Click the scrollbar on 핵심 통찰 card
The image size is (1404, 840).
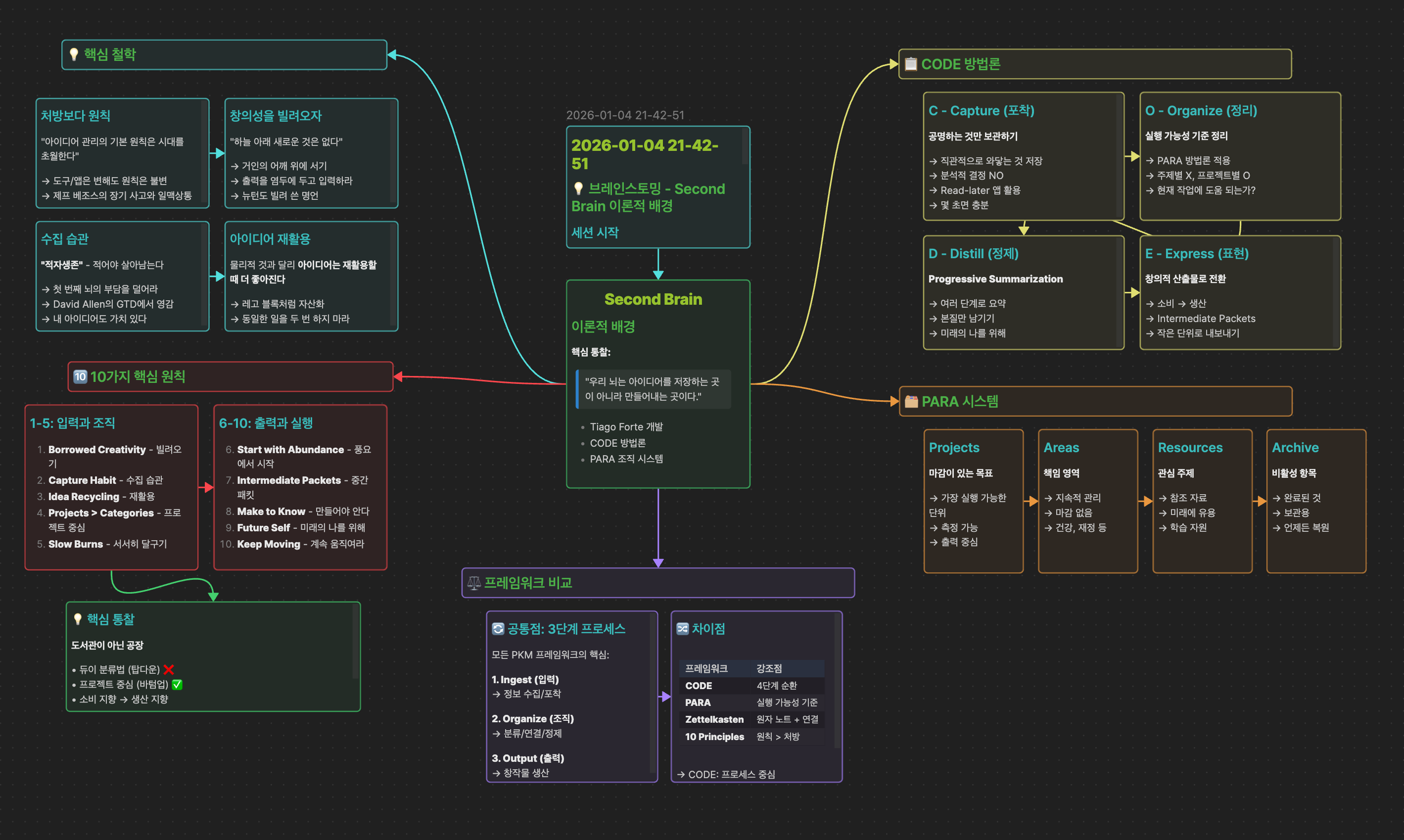pos(355,641)
